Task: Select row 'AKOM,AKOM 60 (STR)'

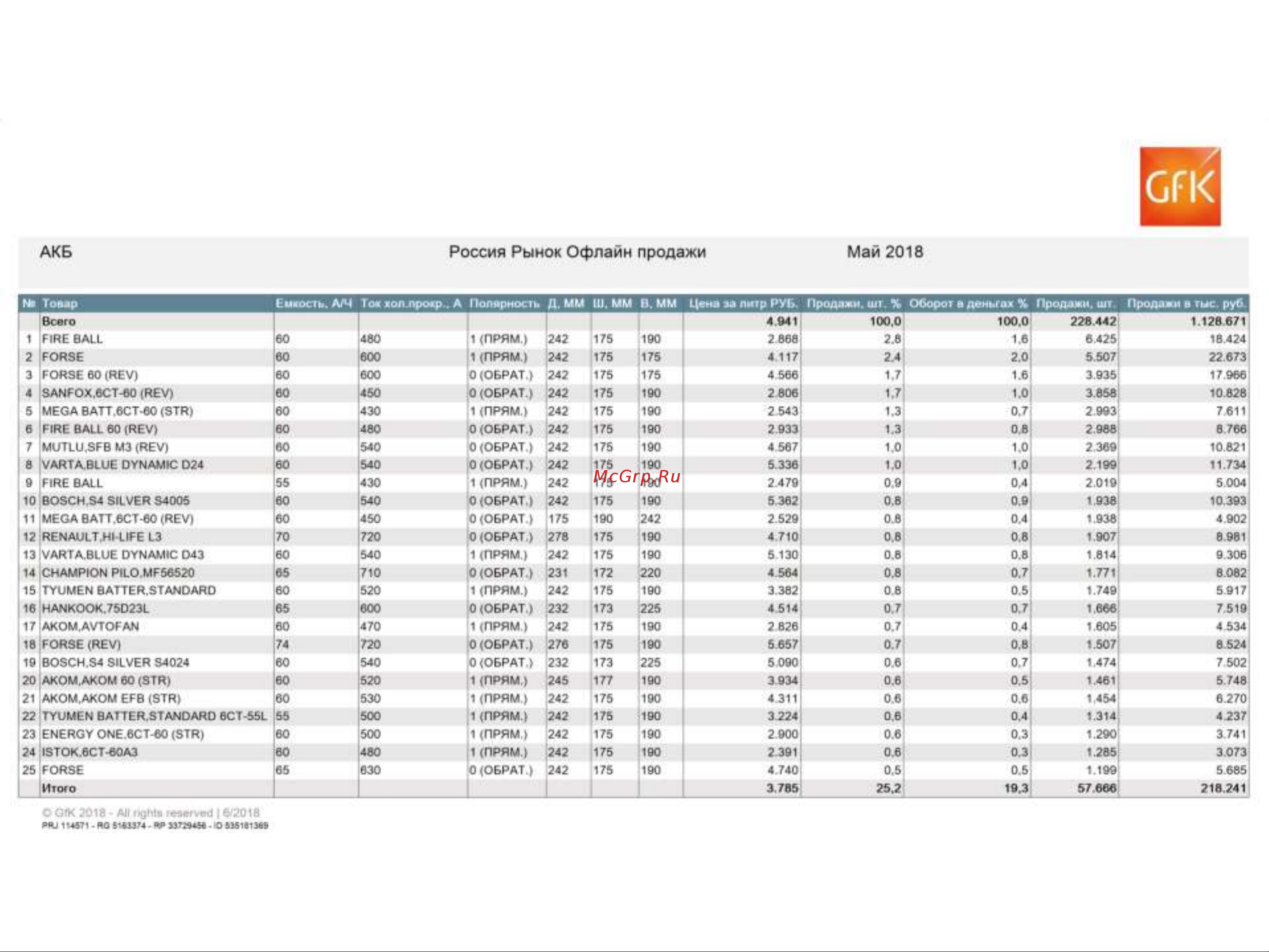Action: (x=633, y=680)
